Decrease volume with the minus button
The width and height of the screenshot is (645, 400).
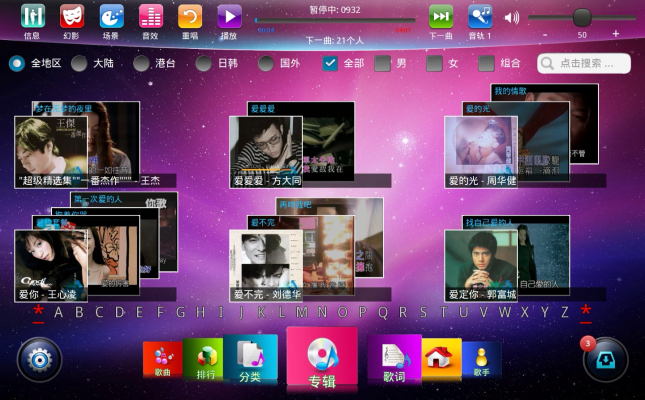[545, 35]
